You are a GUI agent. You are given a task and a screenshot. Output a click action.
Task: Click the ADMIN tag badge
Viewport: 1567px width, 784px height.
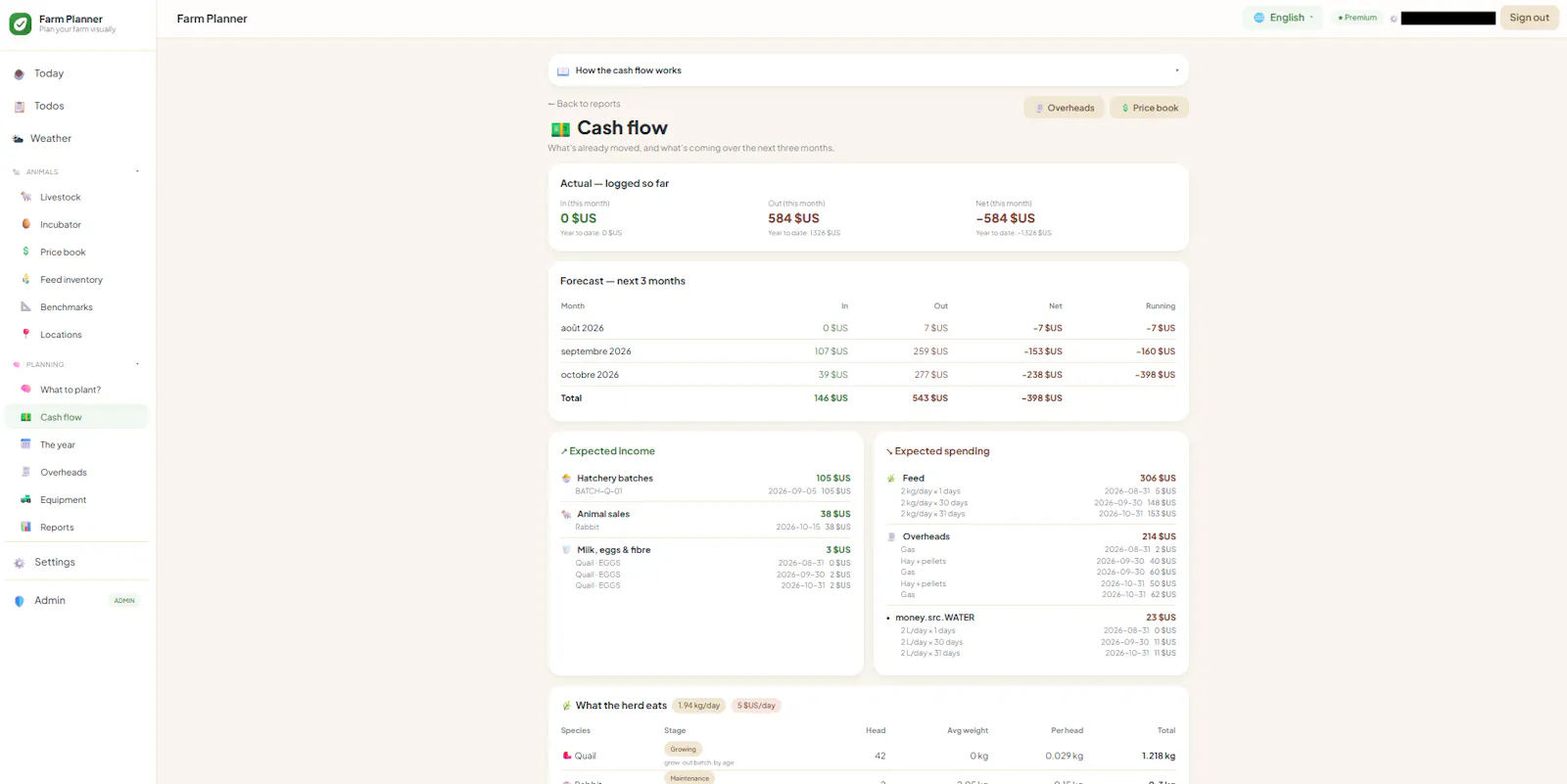[x=124, y=601]
